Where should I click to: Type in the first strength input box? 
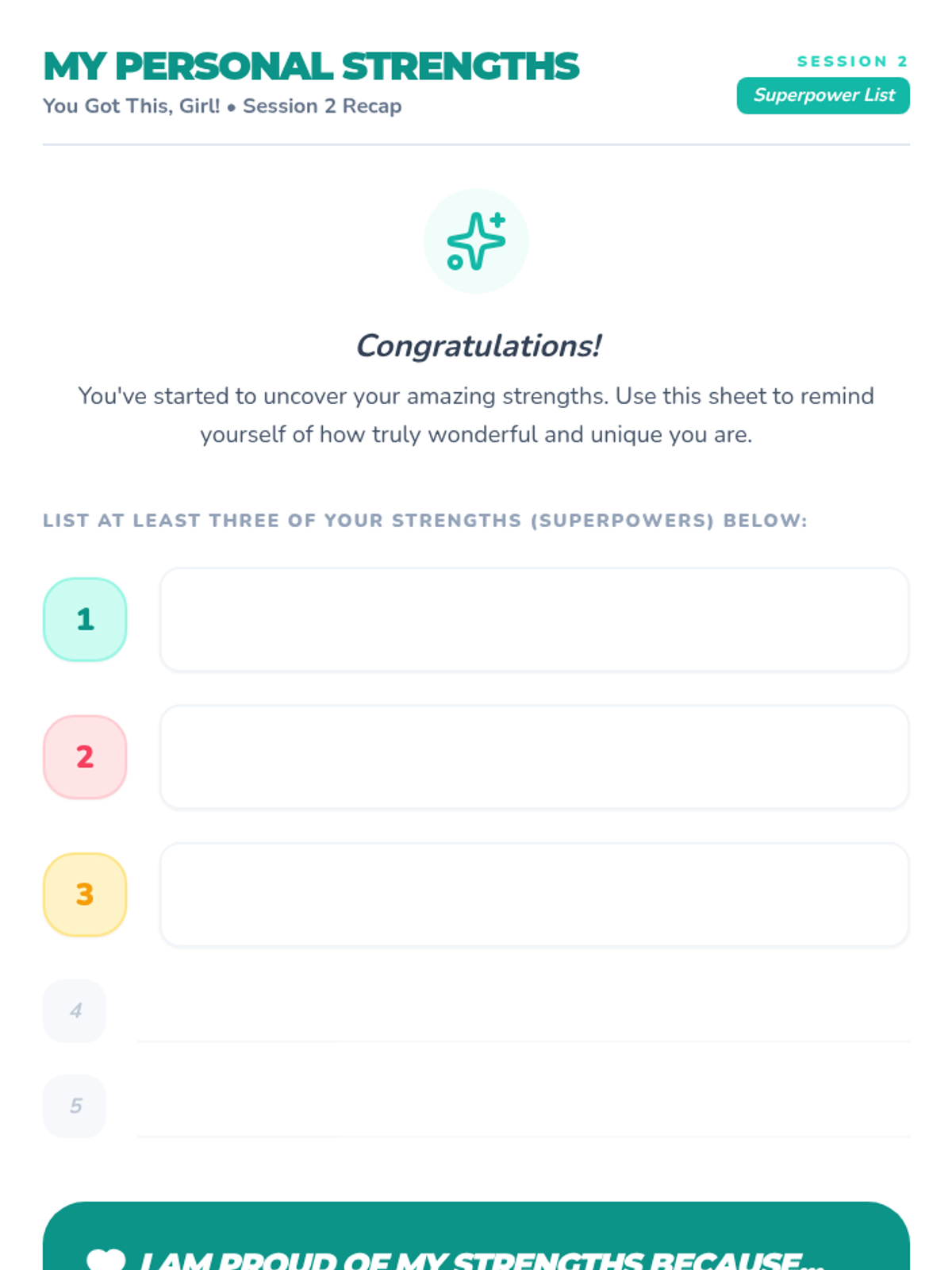point(534,619)
